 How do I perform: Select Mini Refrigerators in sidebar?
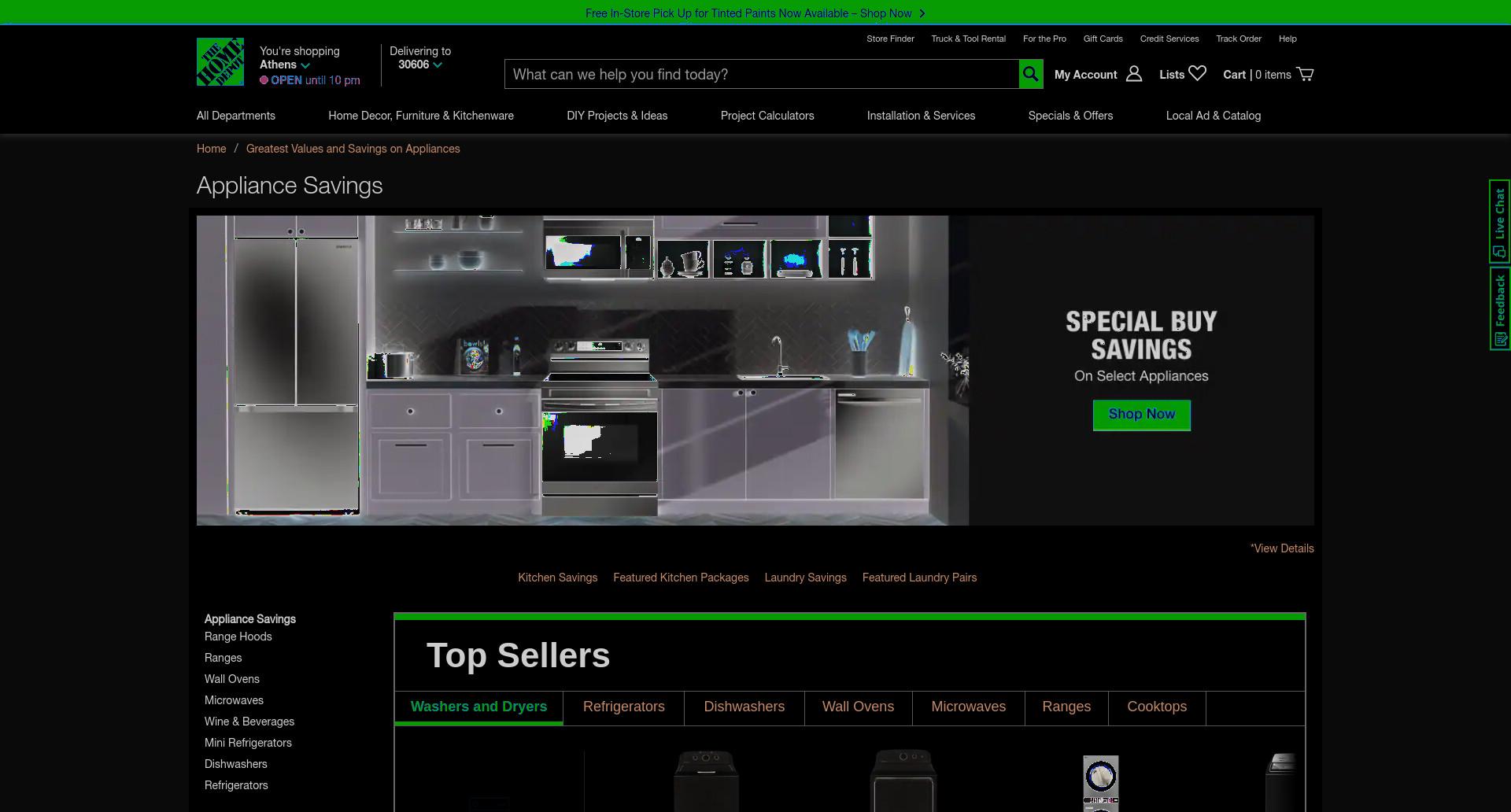tap(248, 743)
